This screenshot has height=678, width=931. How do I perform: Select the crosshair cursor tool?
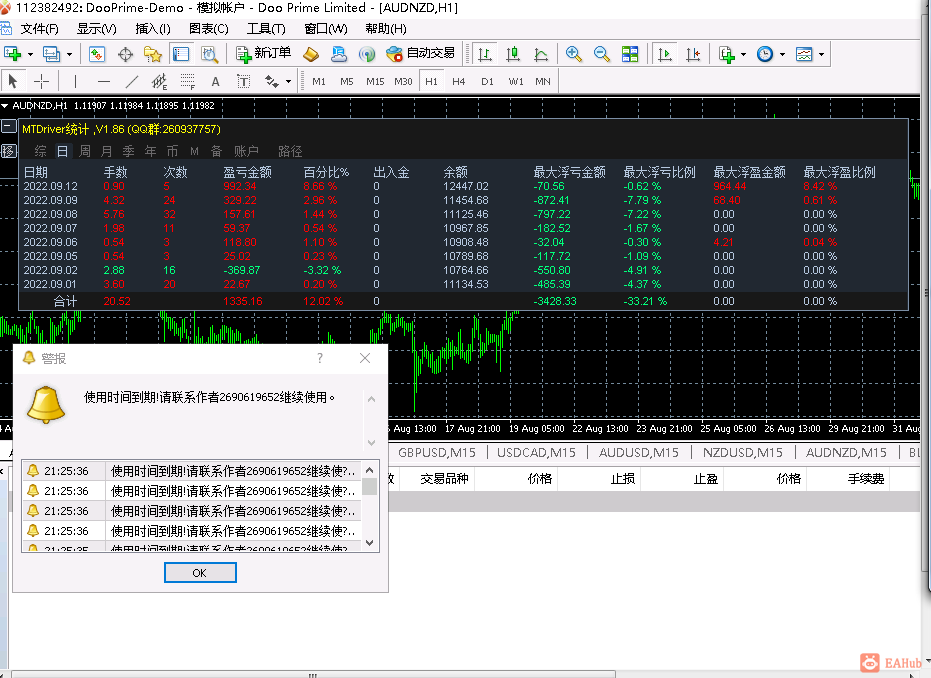[41, 81]
